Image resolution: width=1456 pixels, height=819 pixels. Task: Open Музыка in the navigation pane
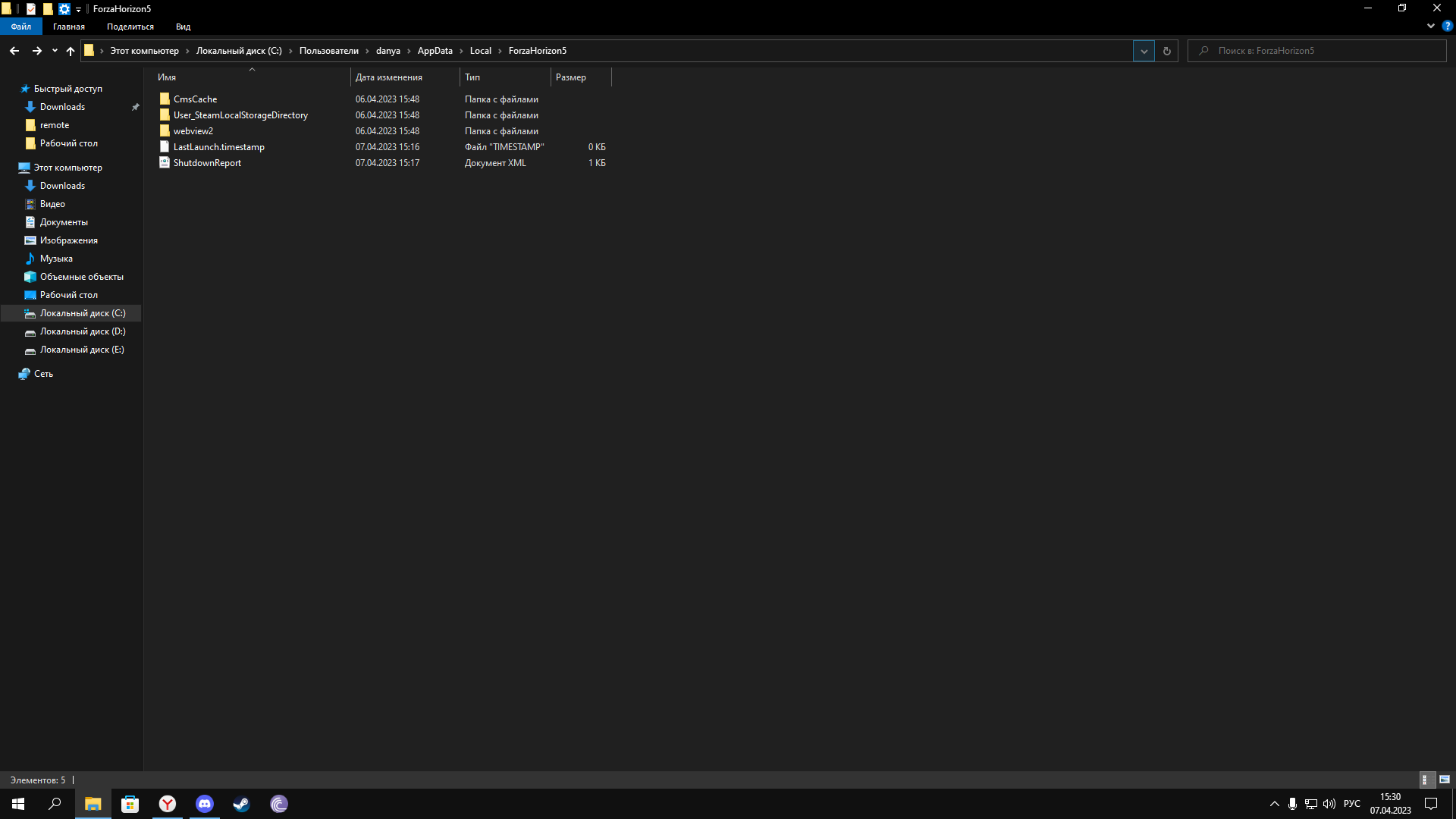[x=56, y=259]
